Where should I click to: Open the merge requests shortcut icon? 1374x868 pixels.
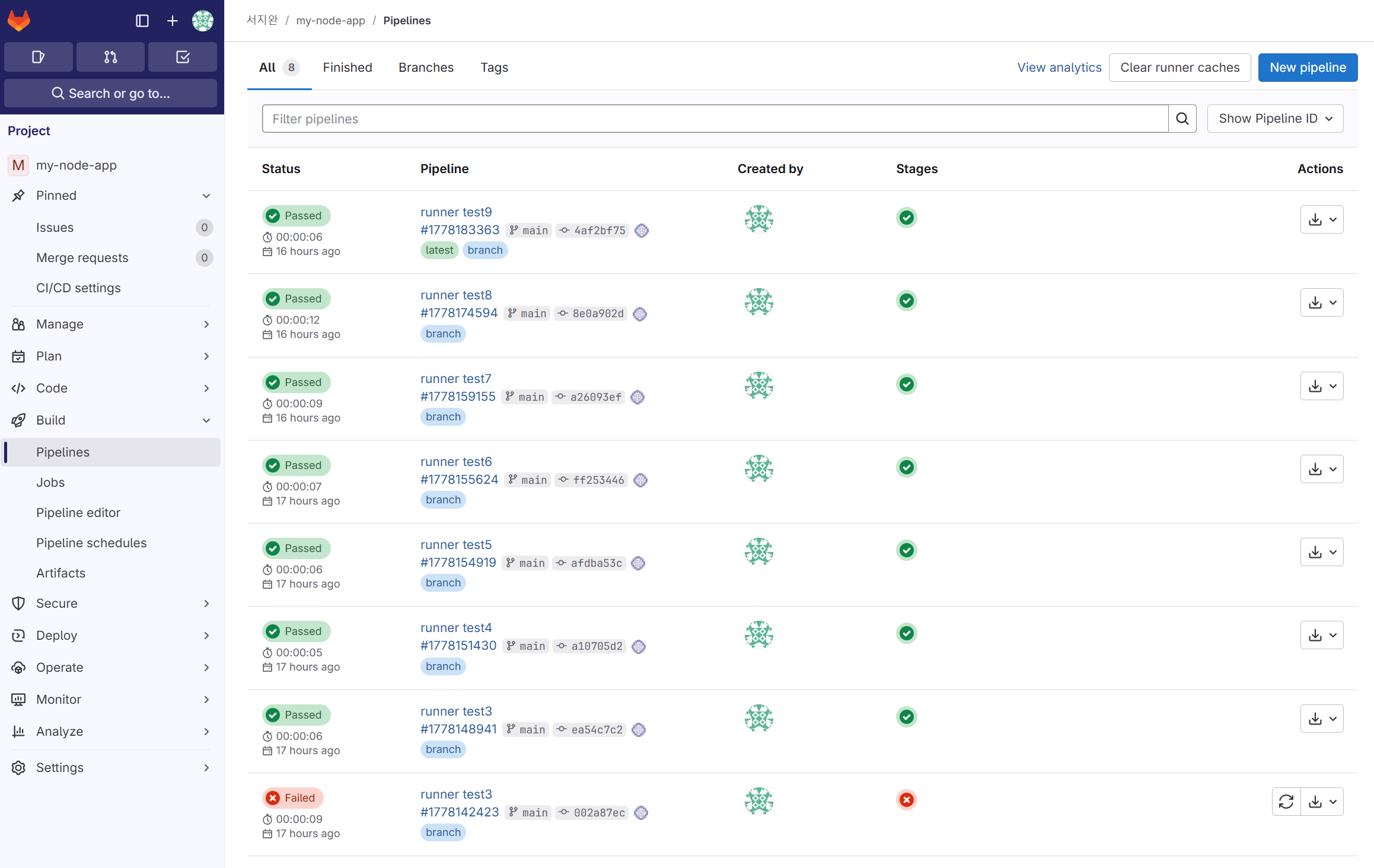coord(110,57)
